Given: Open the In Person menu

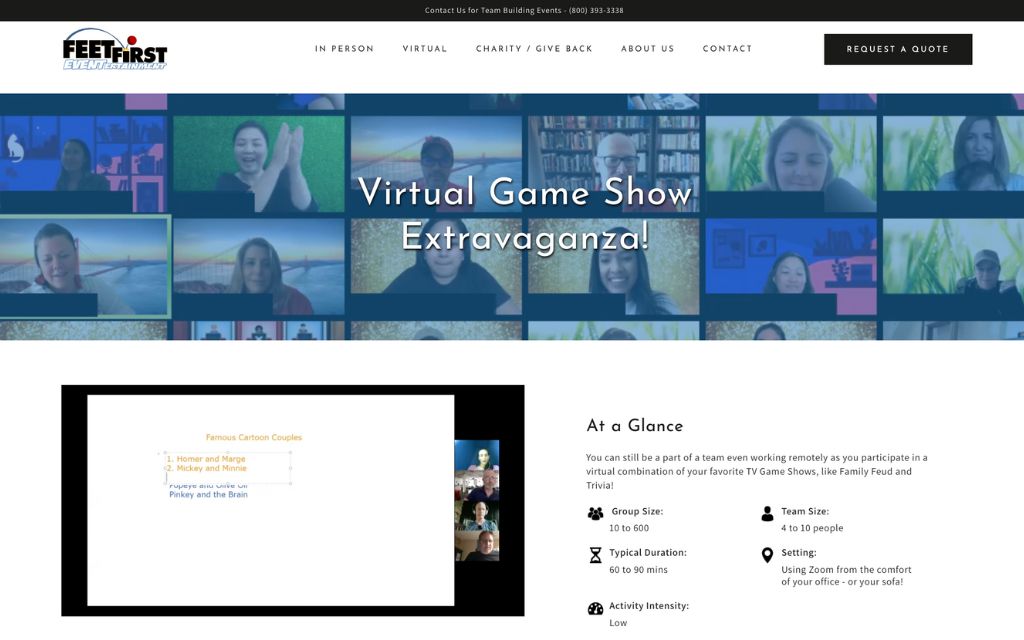Looking at the screenshot, I should pyautogui.click(x=344, y=49).
